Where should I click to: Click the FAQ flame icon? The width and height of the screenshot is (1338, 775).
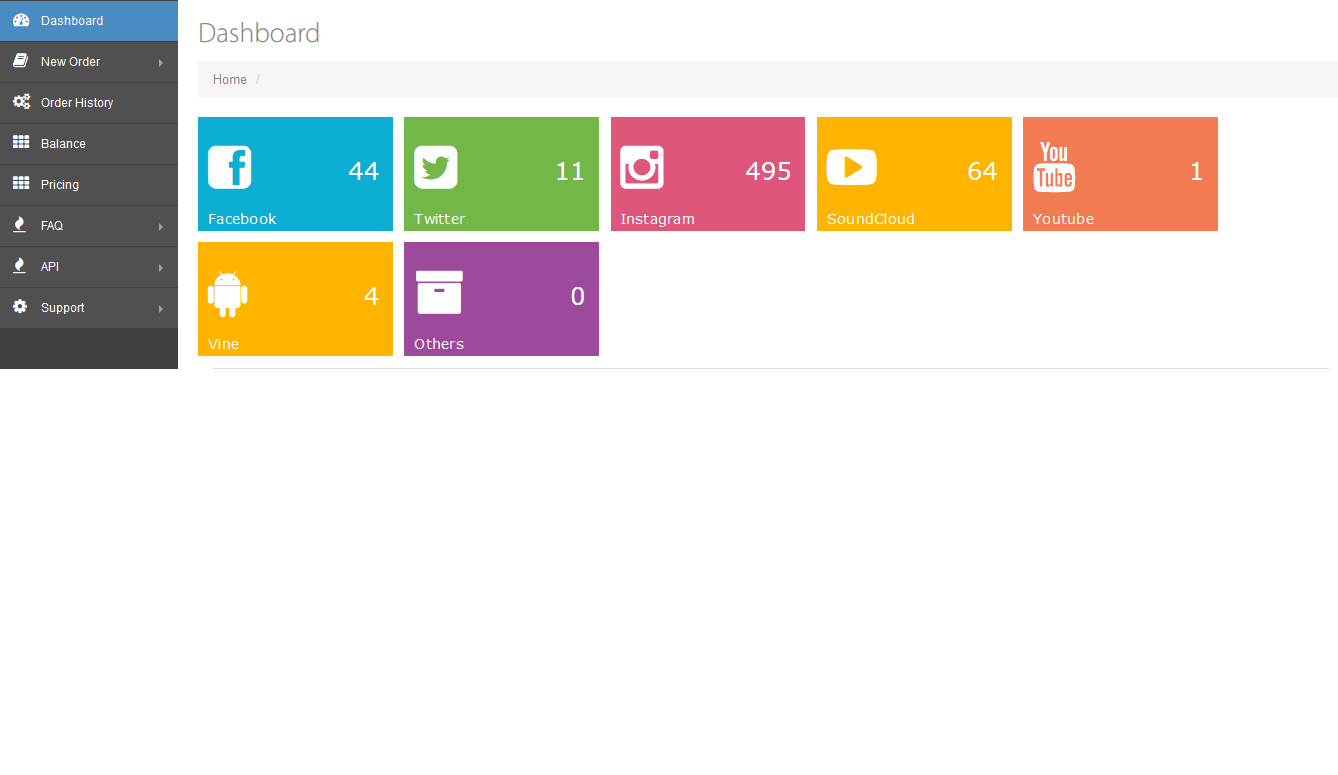[19, 225]
